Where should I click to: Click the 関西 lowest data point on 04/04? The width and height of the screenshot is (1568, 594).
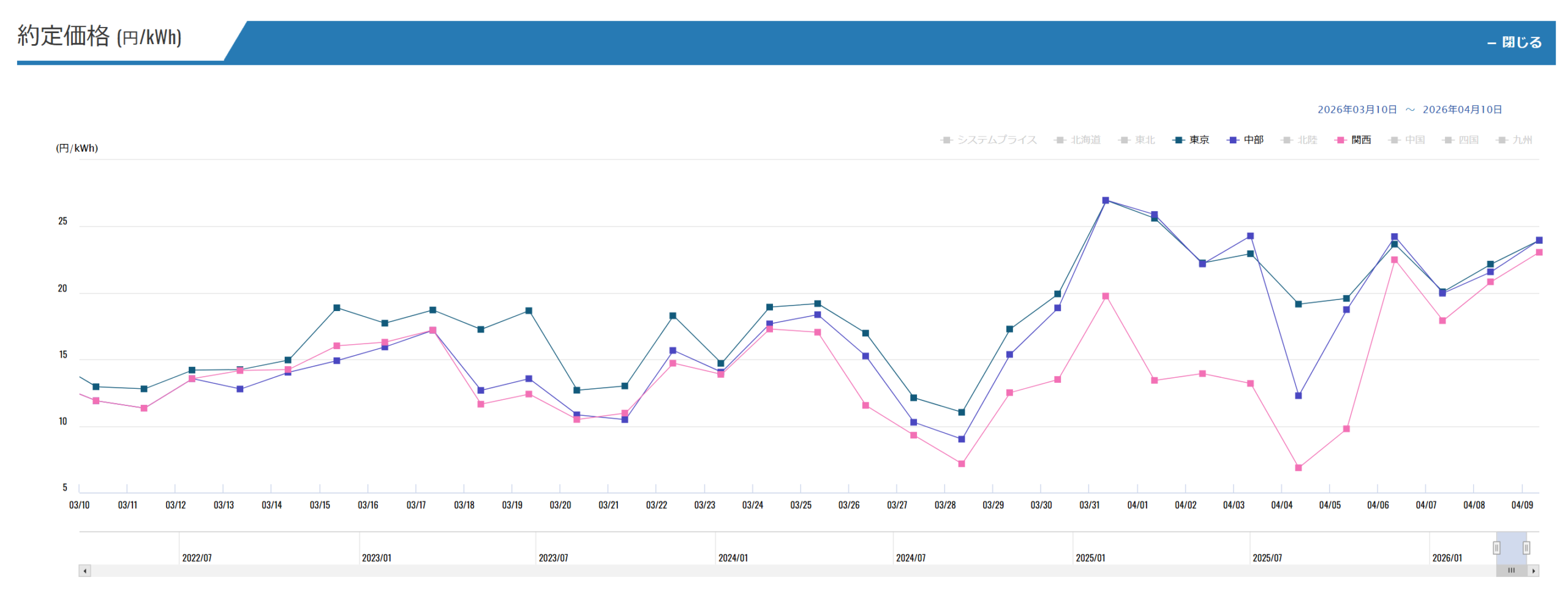pos(1298,468)
